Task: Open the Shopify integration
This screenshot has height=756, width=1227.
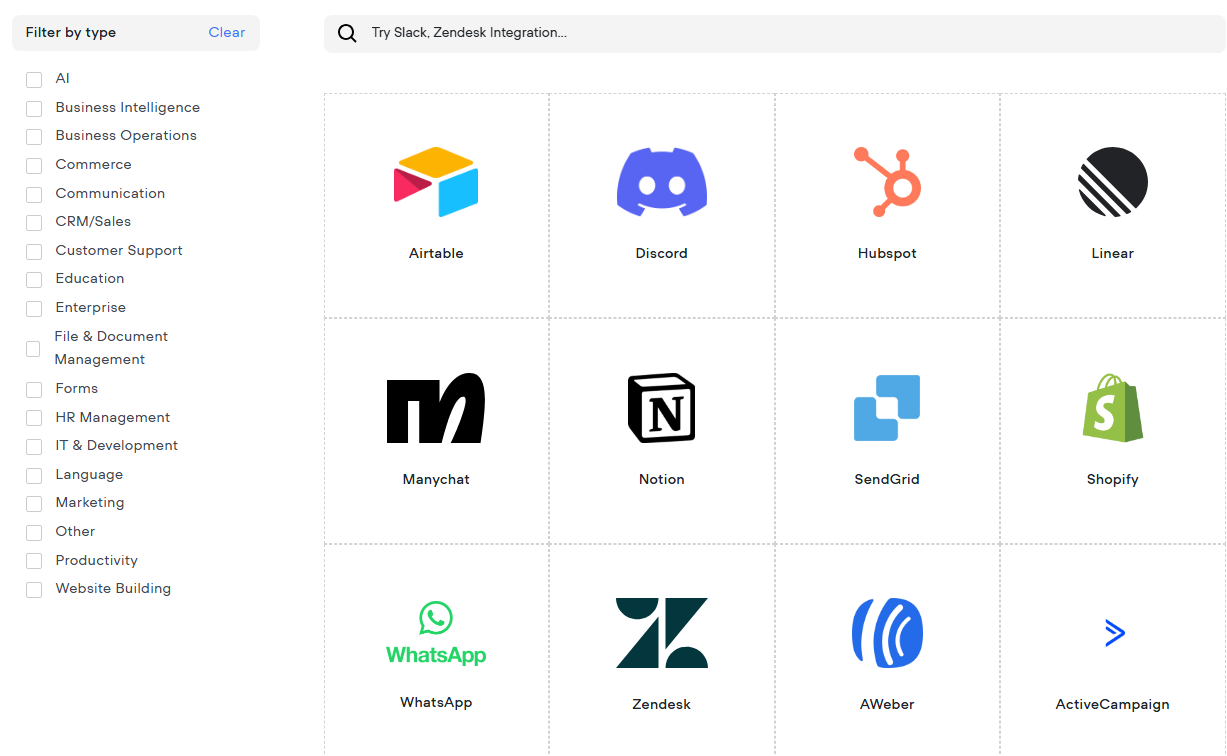Action: pyautogui.click(x=1112, y=408)
